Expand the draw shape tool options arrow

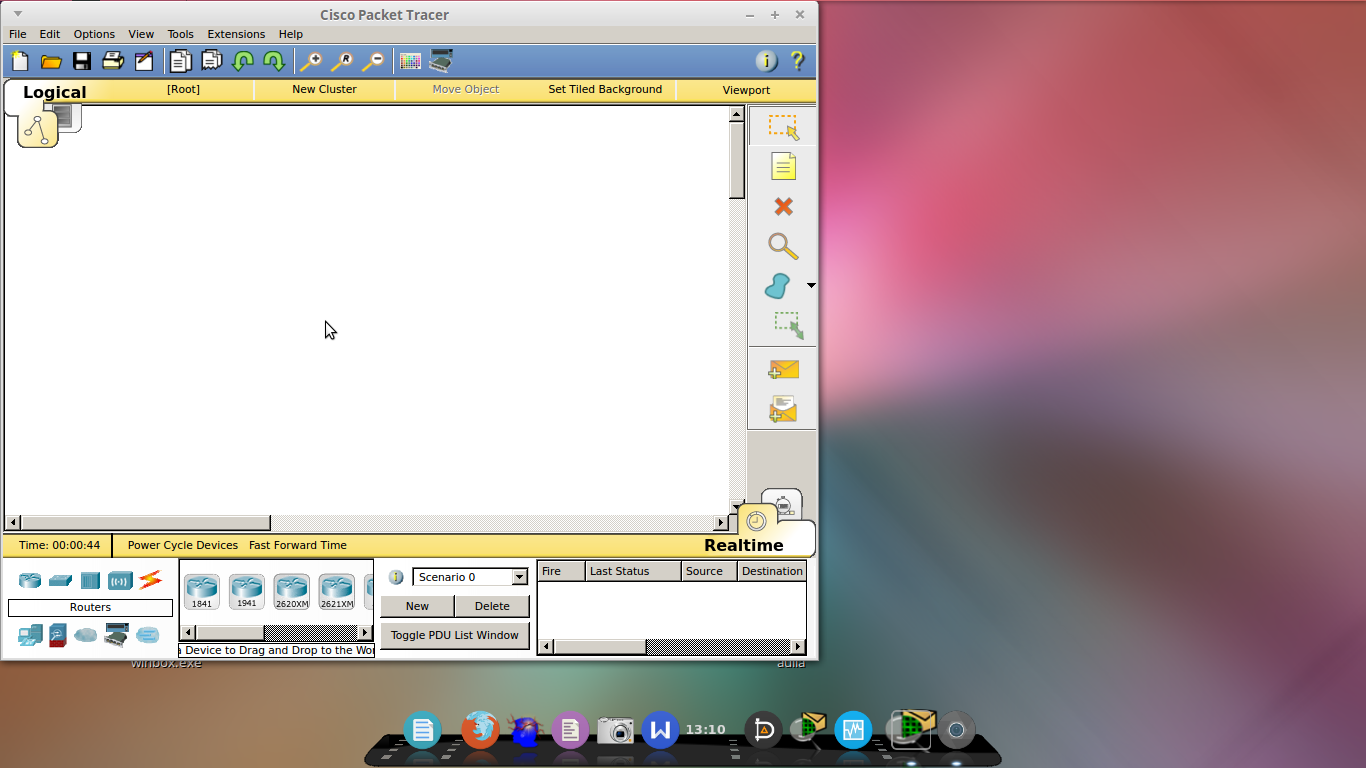810,285
